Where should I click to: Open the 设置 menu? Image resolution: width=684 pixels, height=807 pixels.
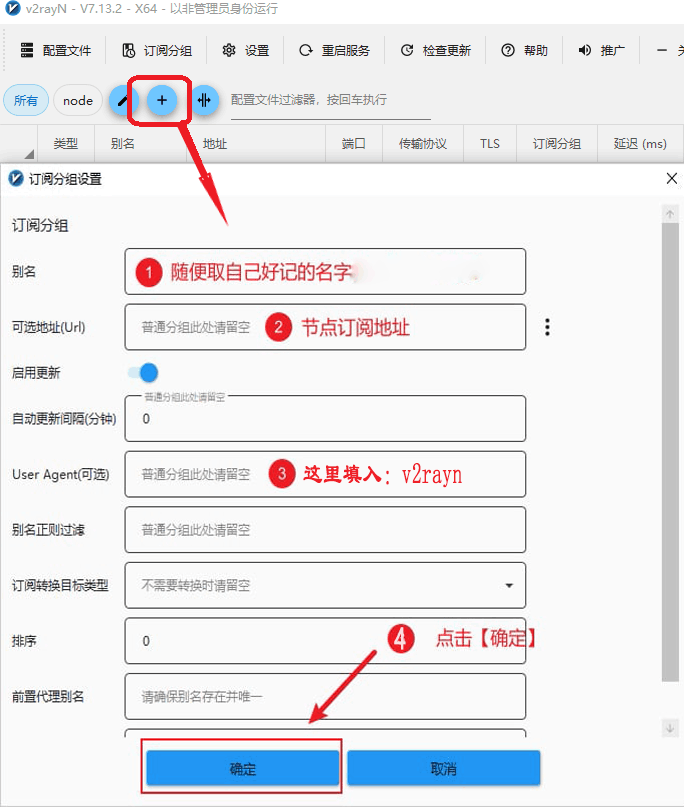[x=245, y=50]
